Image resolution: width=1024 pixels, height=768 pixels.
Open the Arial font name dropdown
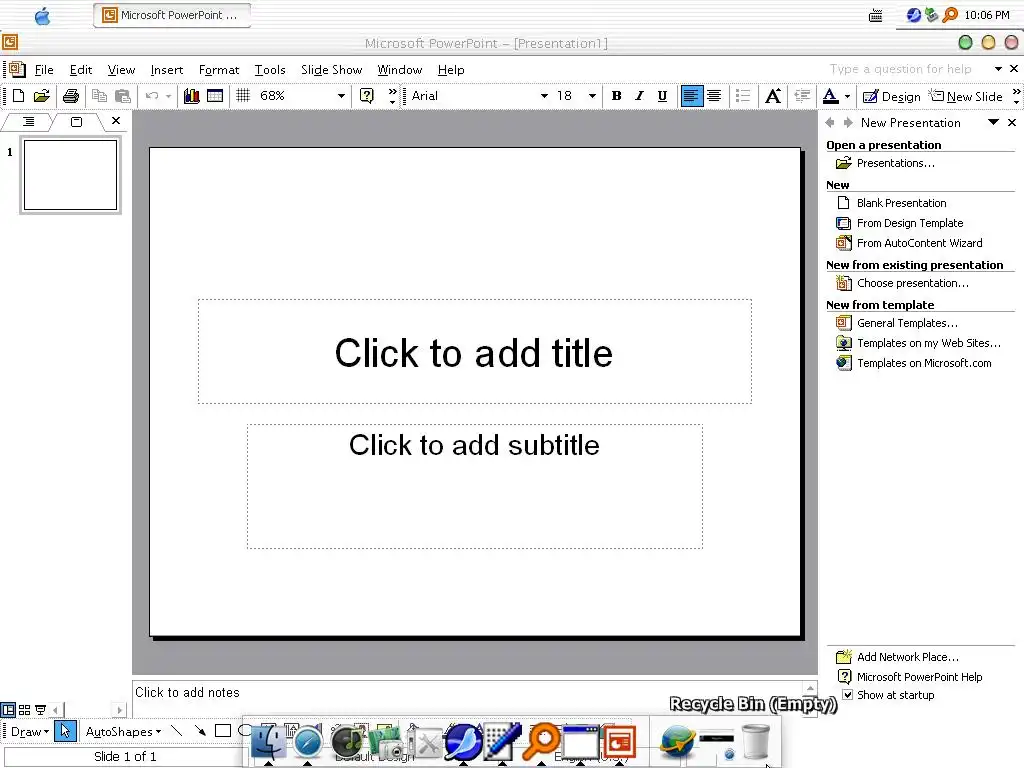(544, 96)
